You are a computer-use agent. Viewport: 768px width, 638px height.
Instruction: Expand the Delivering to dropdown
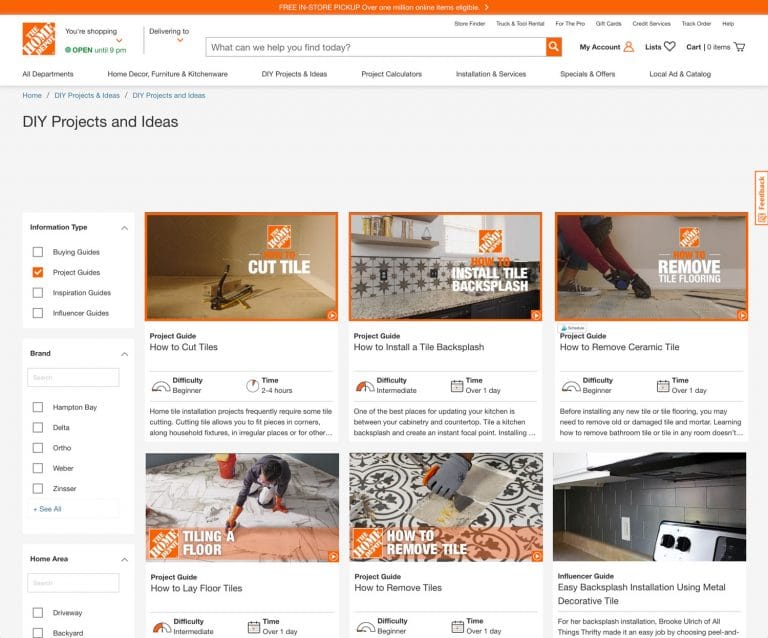pyautogui.click(x=181, y=42)
